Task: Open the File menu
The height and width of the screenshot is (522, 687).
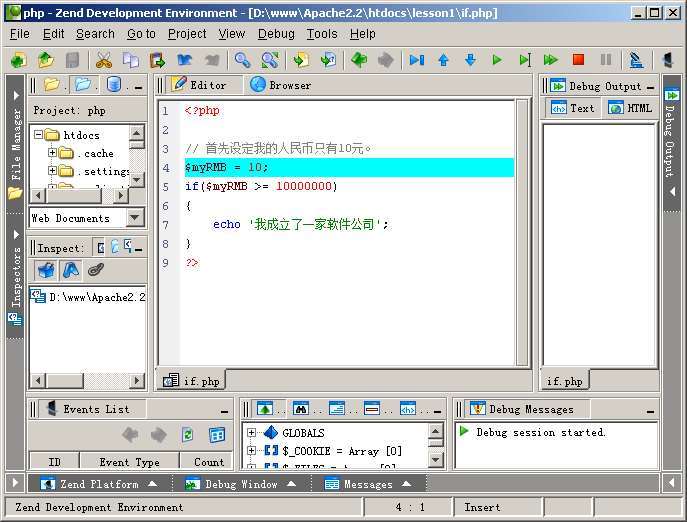Action: [x=20, y=34]
